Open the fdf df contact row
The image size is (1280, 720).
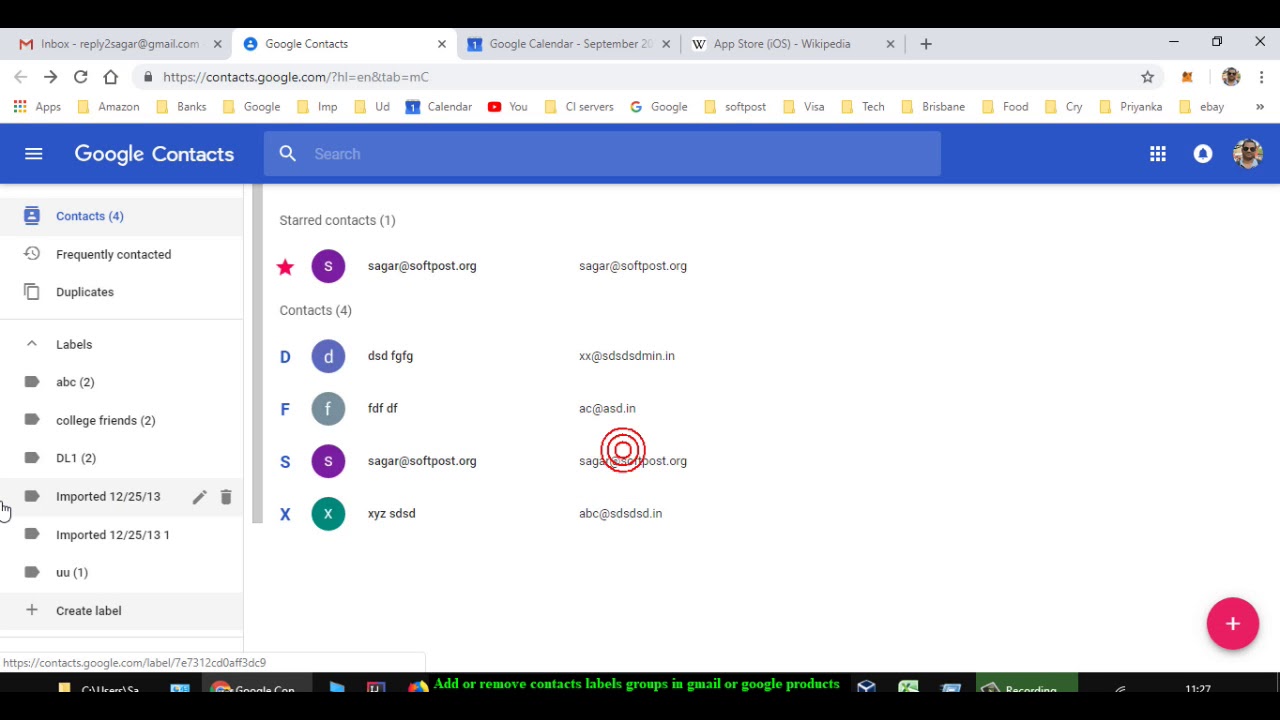[762, 409]
